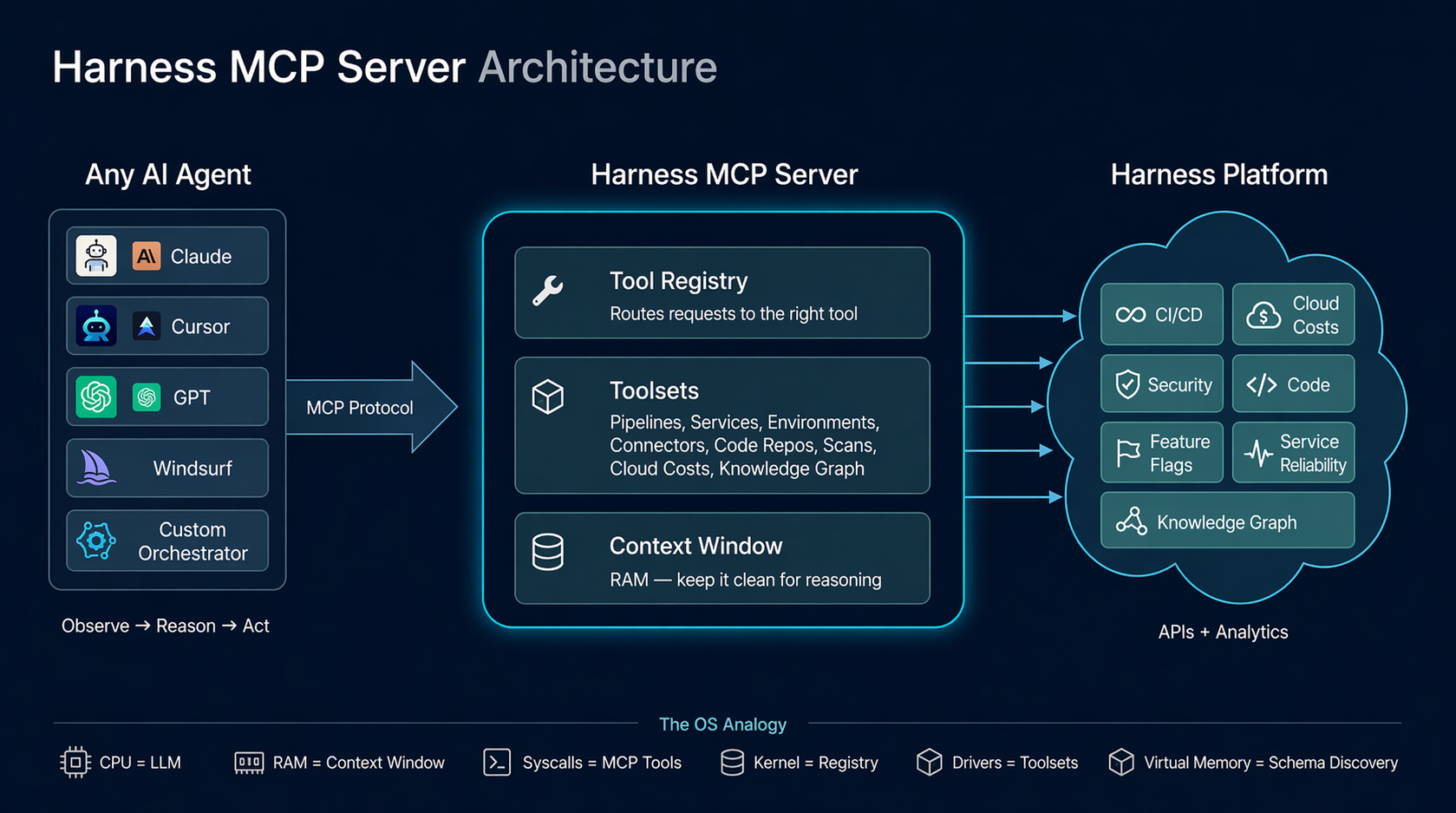
Task: Click the CI/CD platform label
Action: 1179,315
